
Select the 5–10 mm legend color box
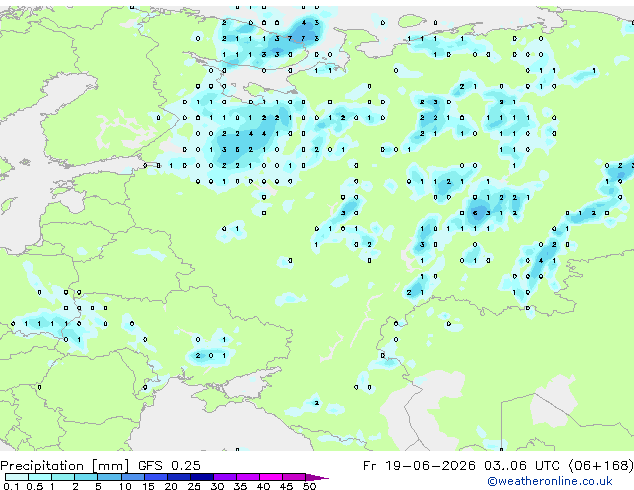point(109,477)
